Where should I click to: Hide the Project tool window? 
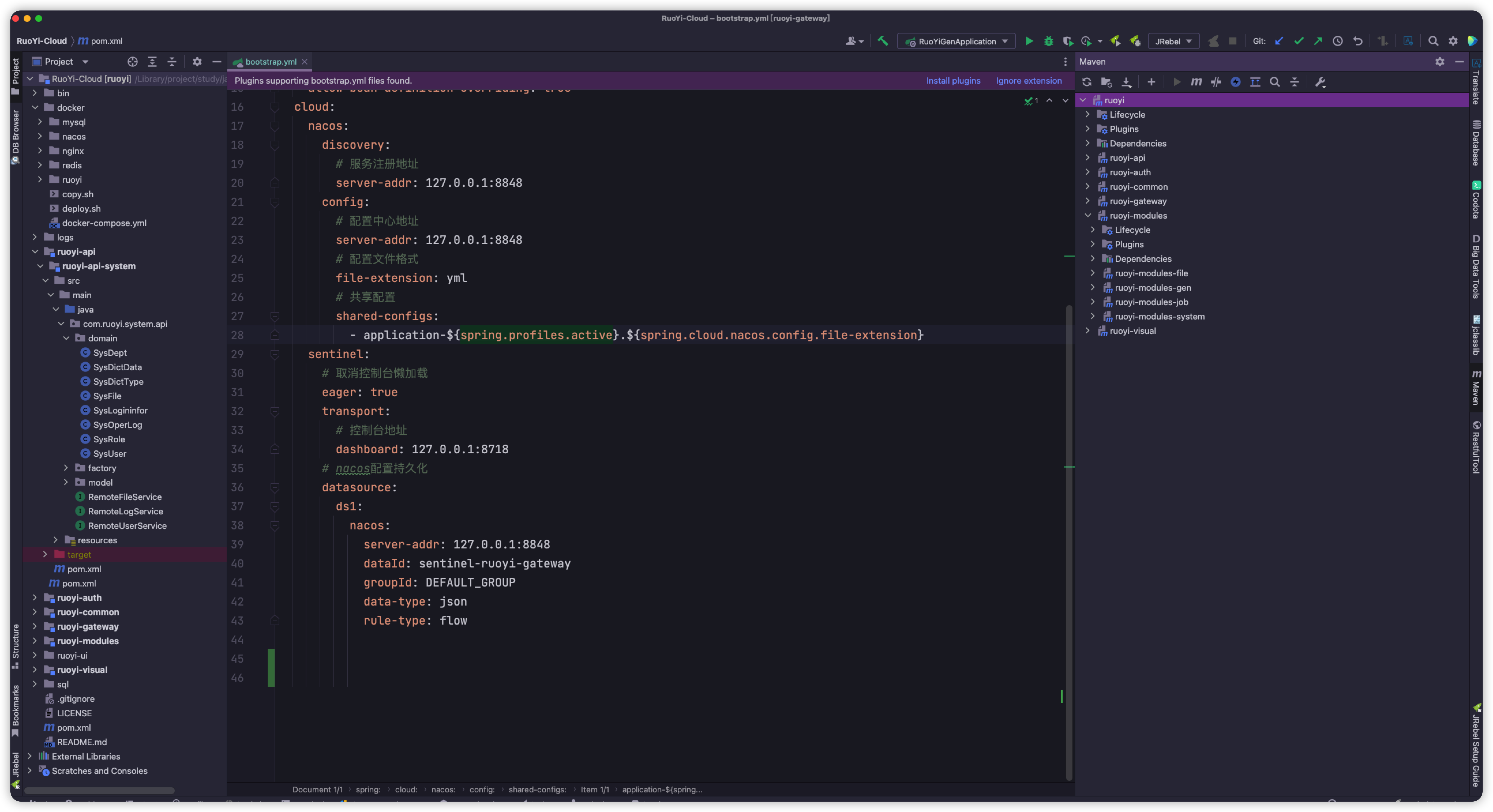(x=217, y=61)
